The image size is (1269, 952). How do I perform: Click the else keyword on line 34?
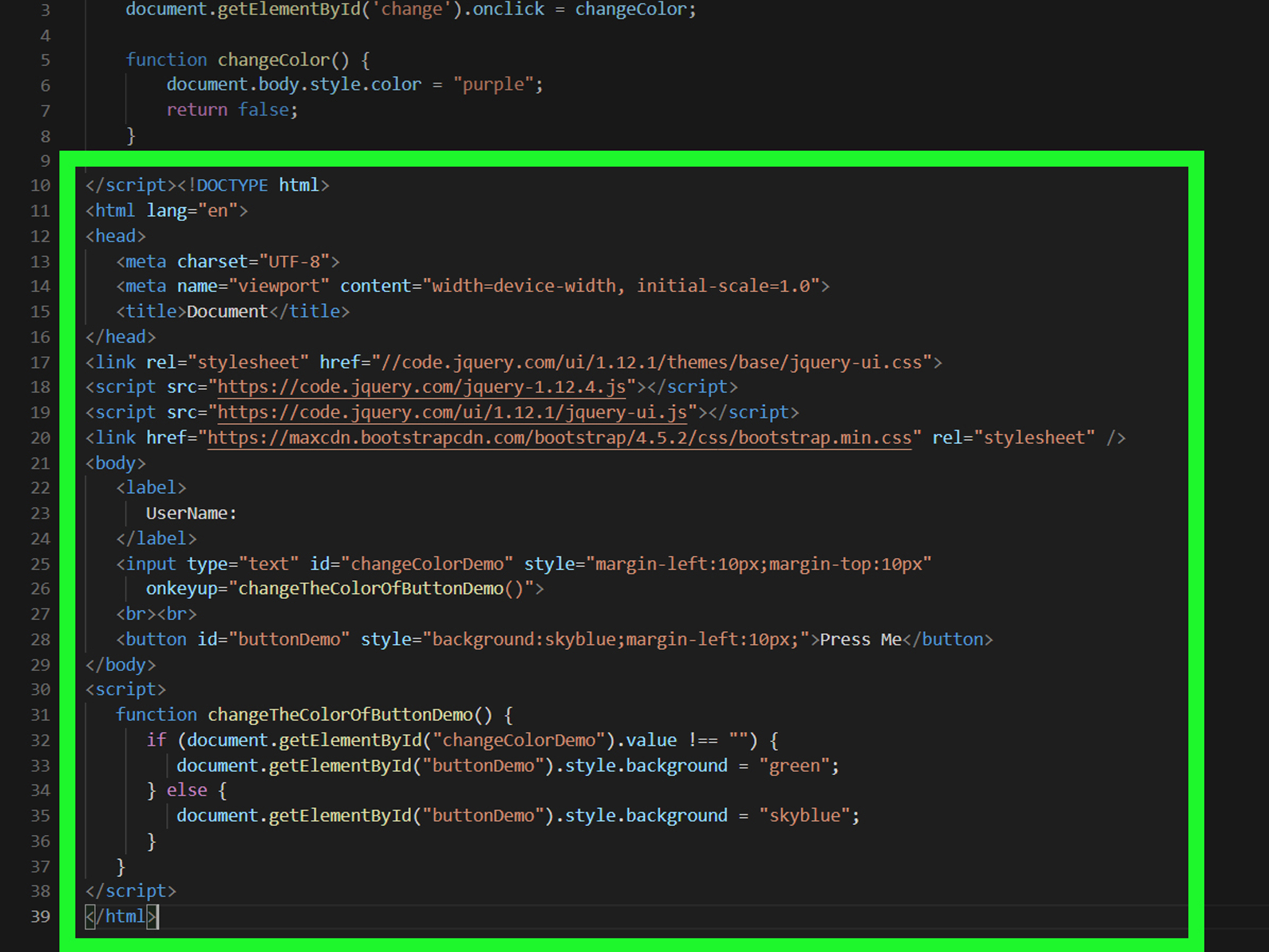pyautogui.click(x=186, y=791)
